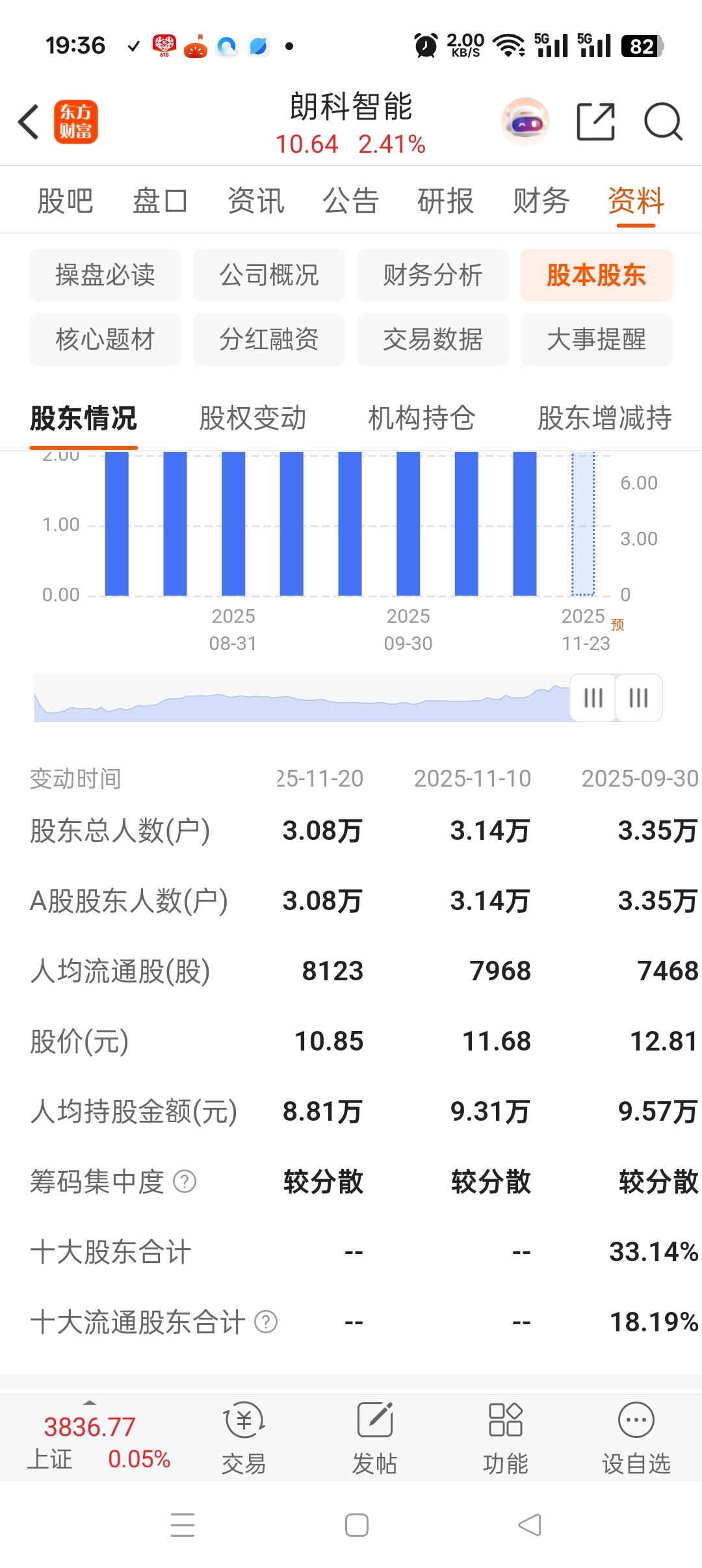
Task: Tap the 2025-09-30 column header
Action: click(x=640, y=778)
